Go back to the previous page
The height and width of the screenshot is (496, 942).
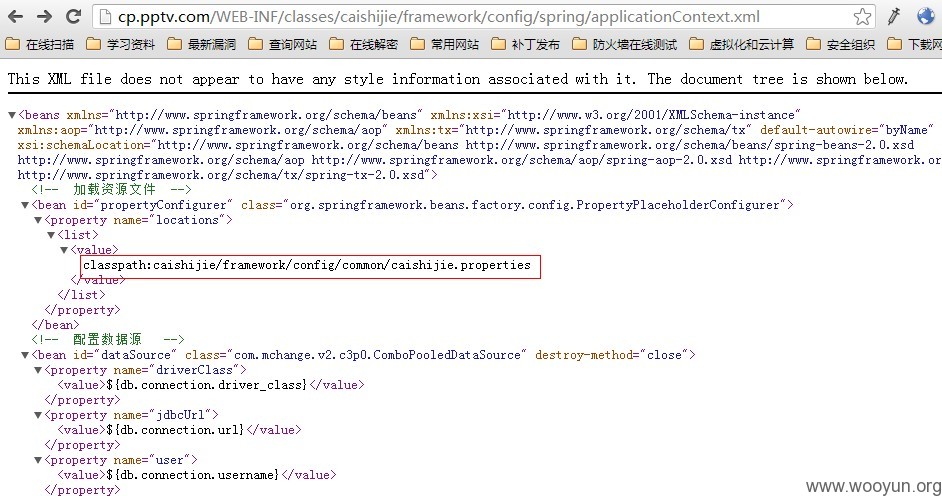(x=16, y=16)
